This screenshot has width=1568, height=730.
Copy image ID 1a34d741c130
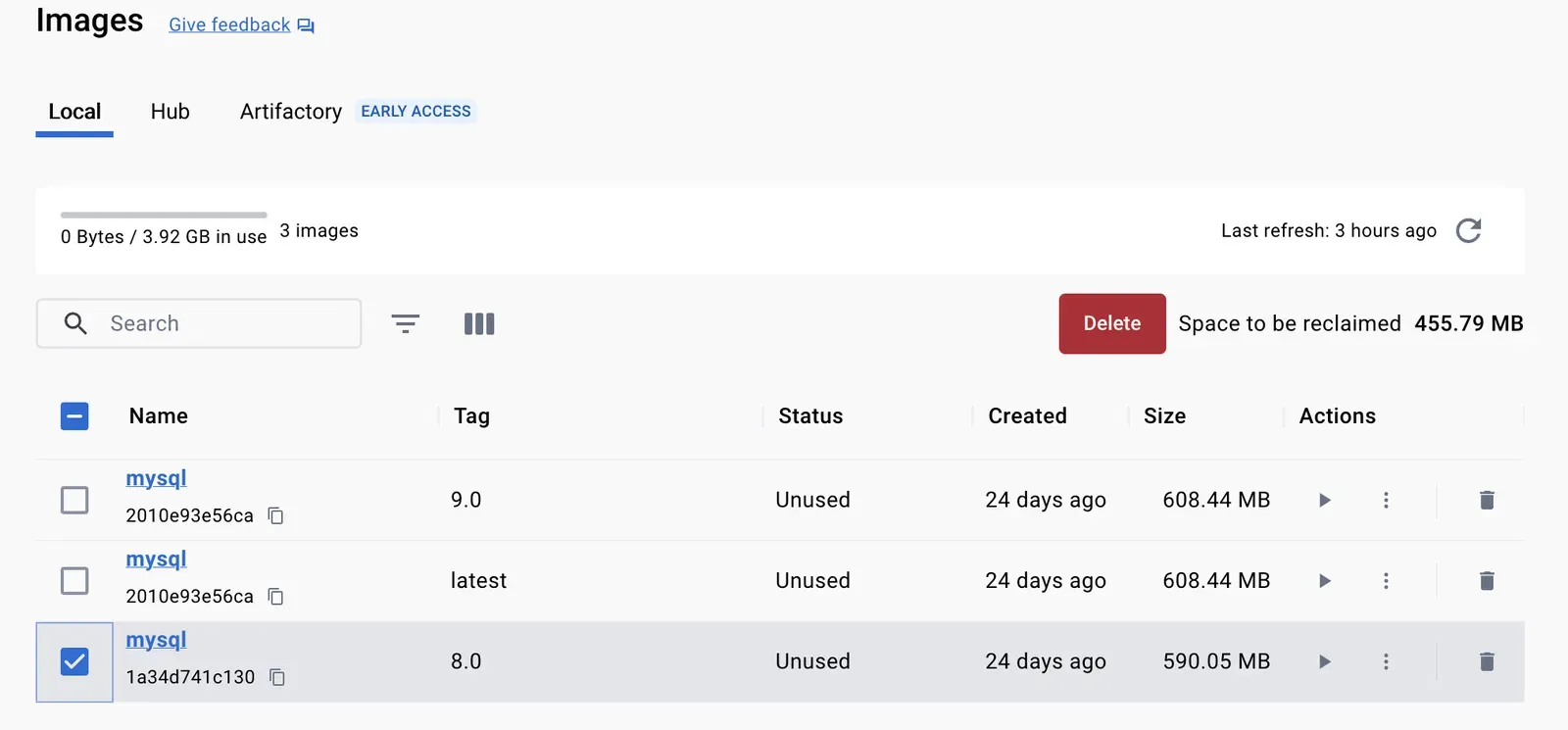277,677
